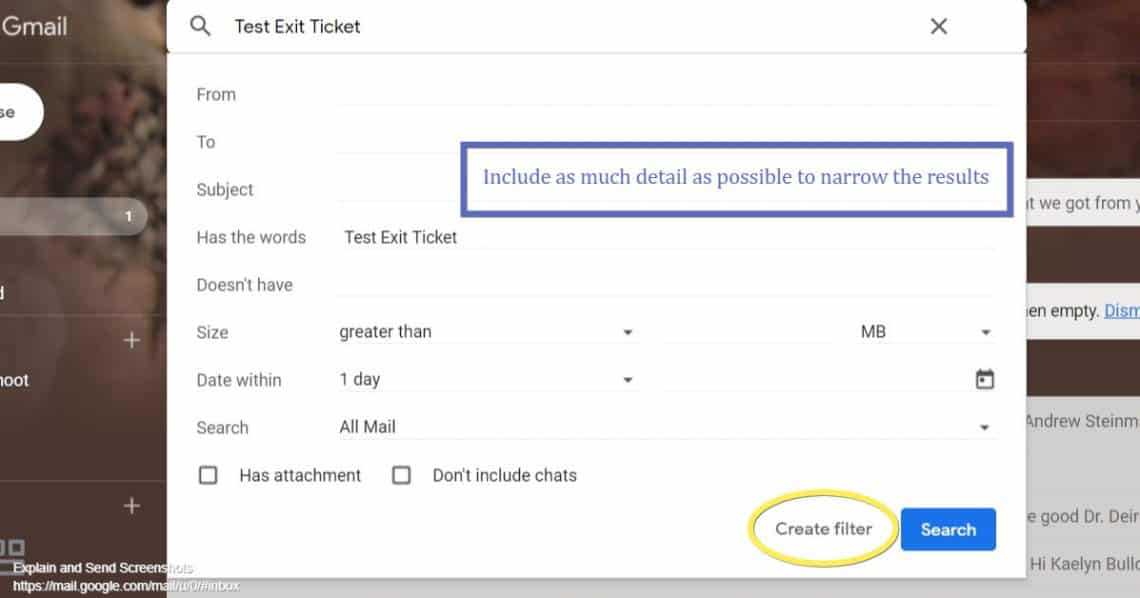Click the plus icon in the sidebar
This screenshot has width=1140, height=598.
(131, 340)
